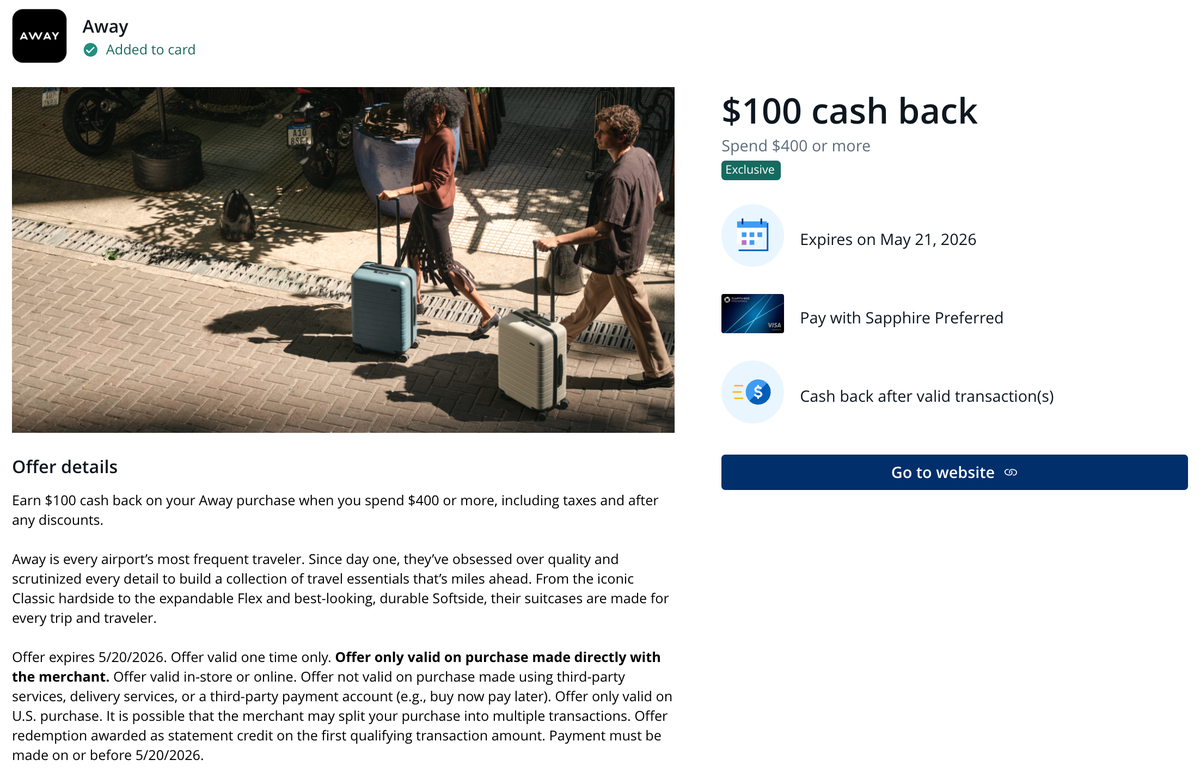Select the calendar expiration icon
Image resolution: width=1200 pixels, height=772 pixels.
click(752, 235)
